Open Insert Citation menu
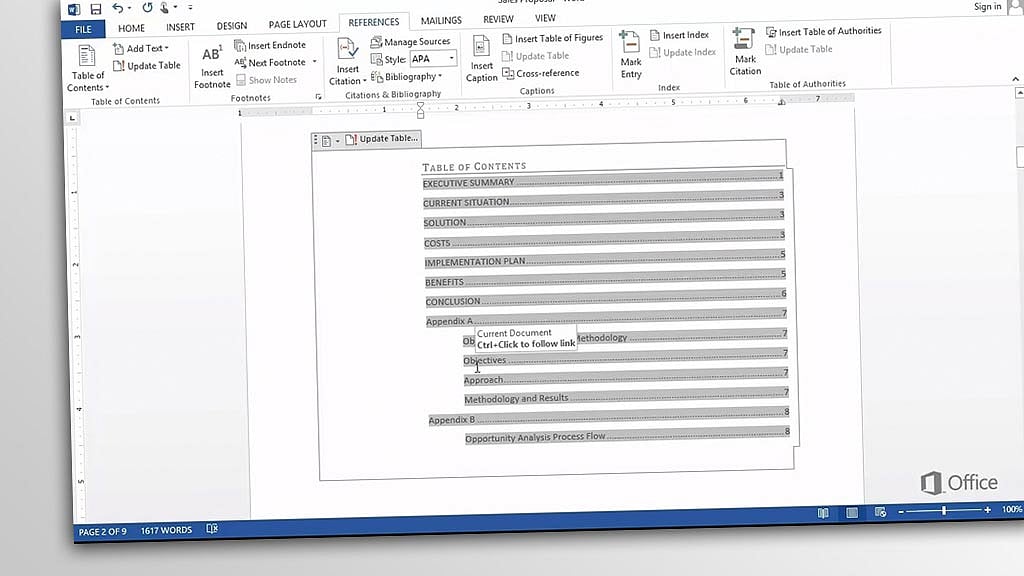 coord(347,63)
